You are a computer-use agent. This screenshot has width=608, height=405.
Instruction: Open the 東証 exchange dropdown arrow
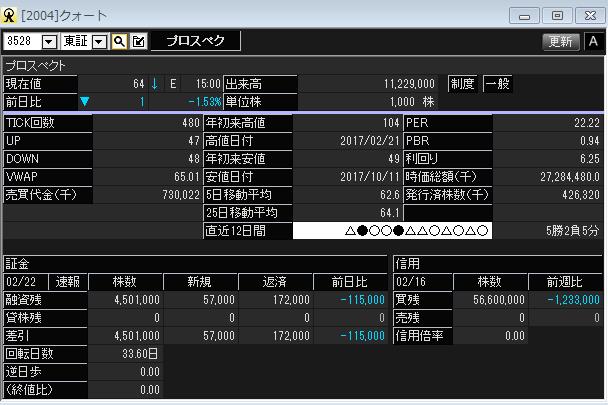[x=99, y=42]
